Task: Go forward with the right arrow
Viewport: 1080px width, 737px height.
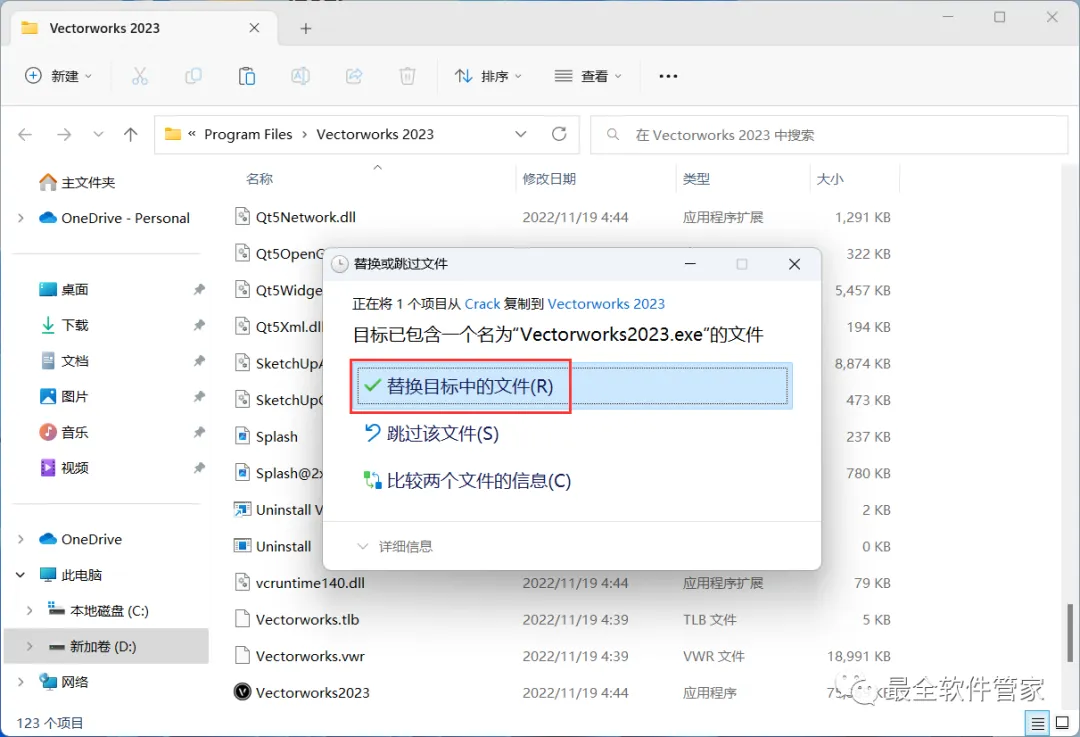Action: (x=64, y=134)
